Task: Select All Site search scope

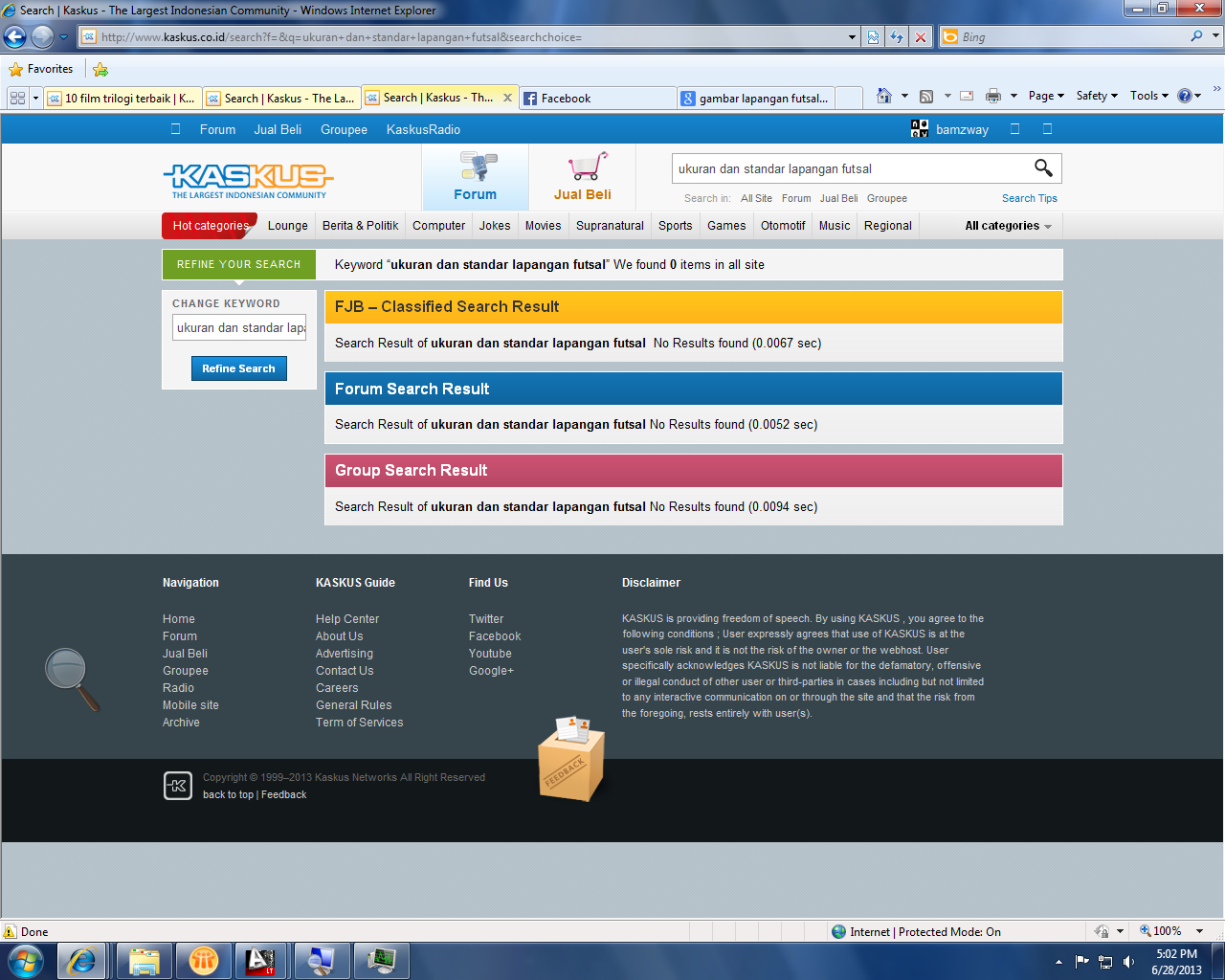Action: point(756,198)
